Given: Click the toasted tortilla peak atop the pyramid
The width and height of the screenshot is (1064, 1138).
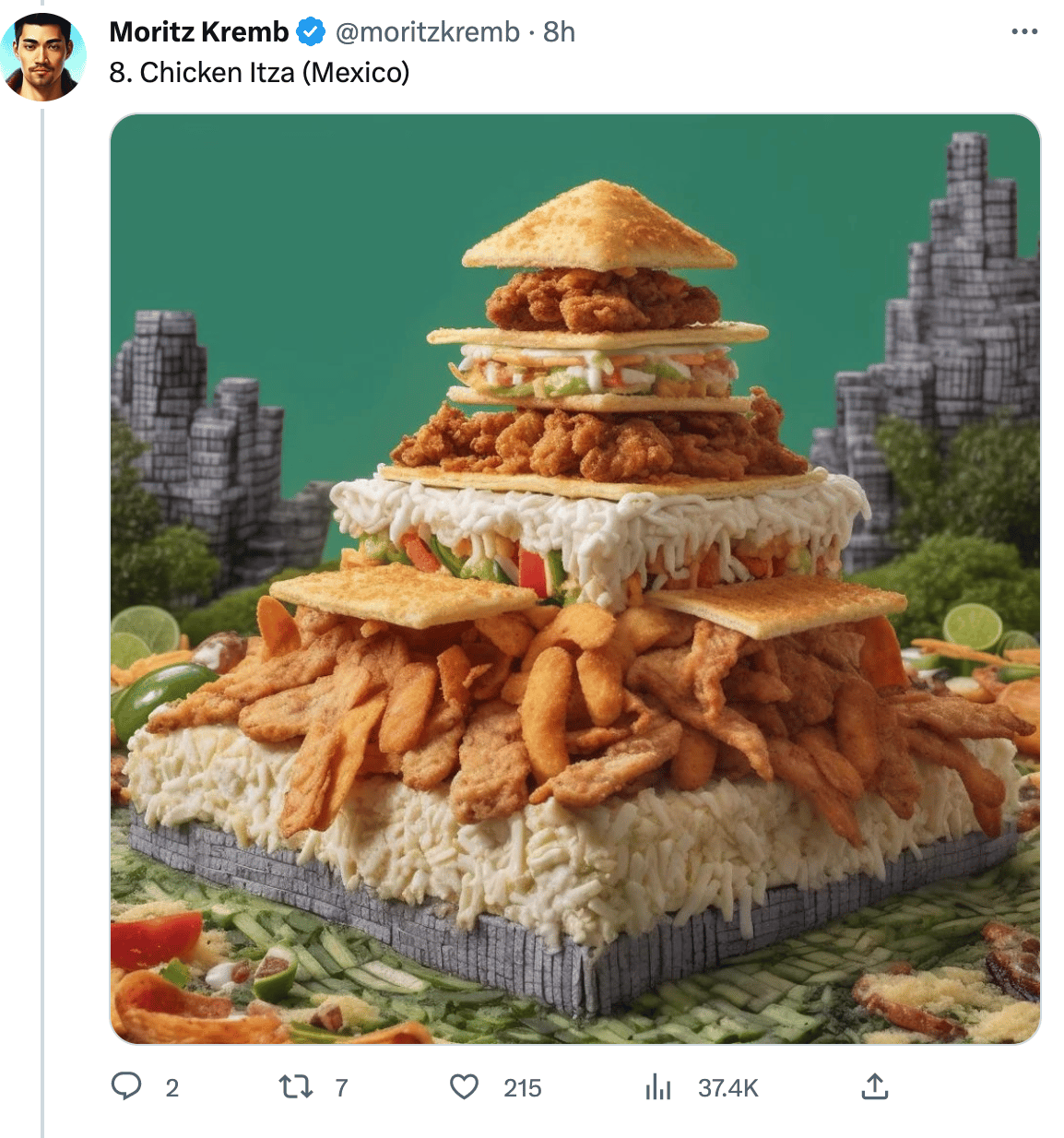Looking at the screenshot, I should [x=599, y=226].
